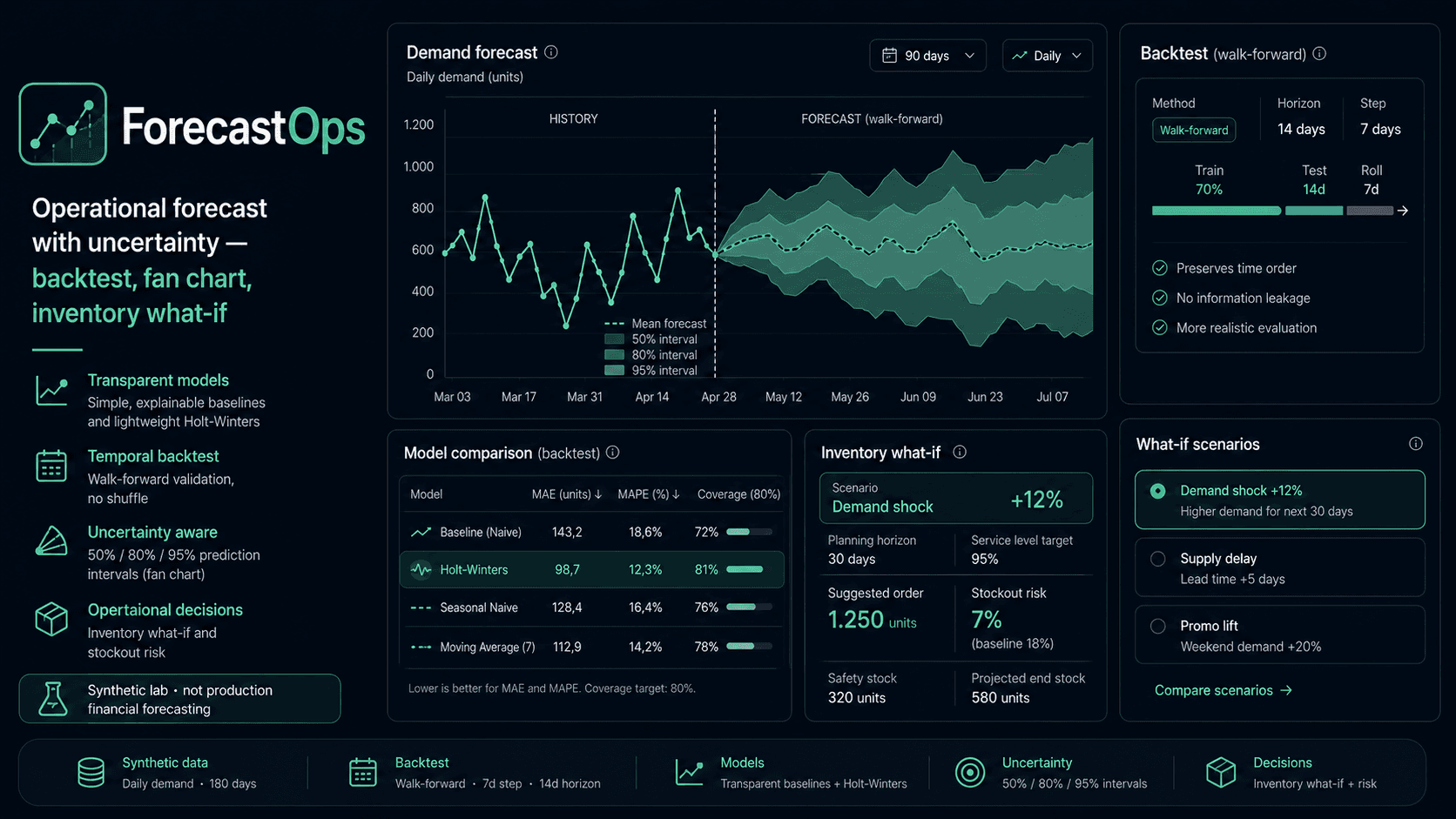1456x819 pixels.
Task: Click the footer Decisions cube icon
Action: click(x=1221, y=772)
